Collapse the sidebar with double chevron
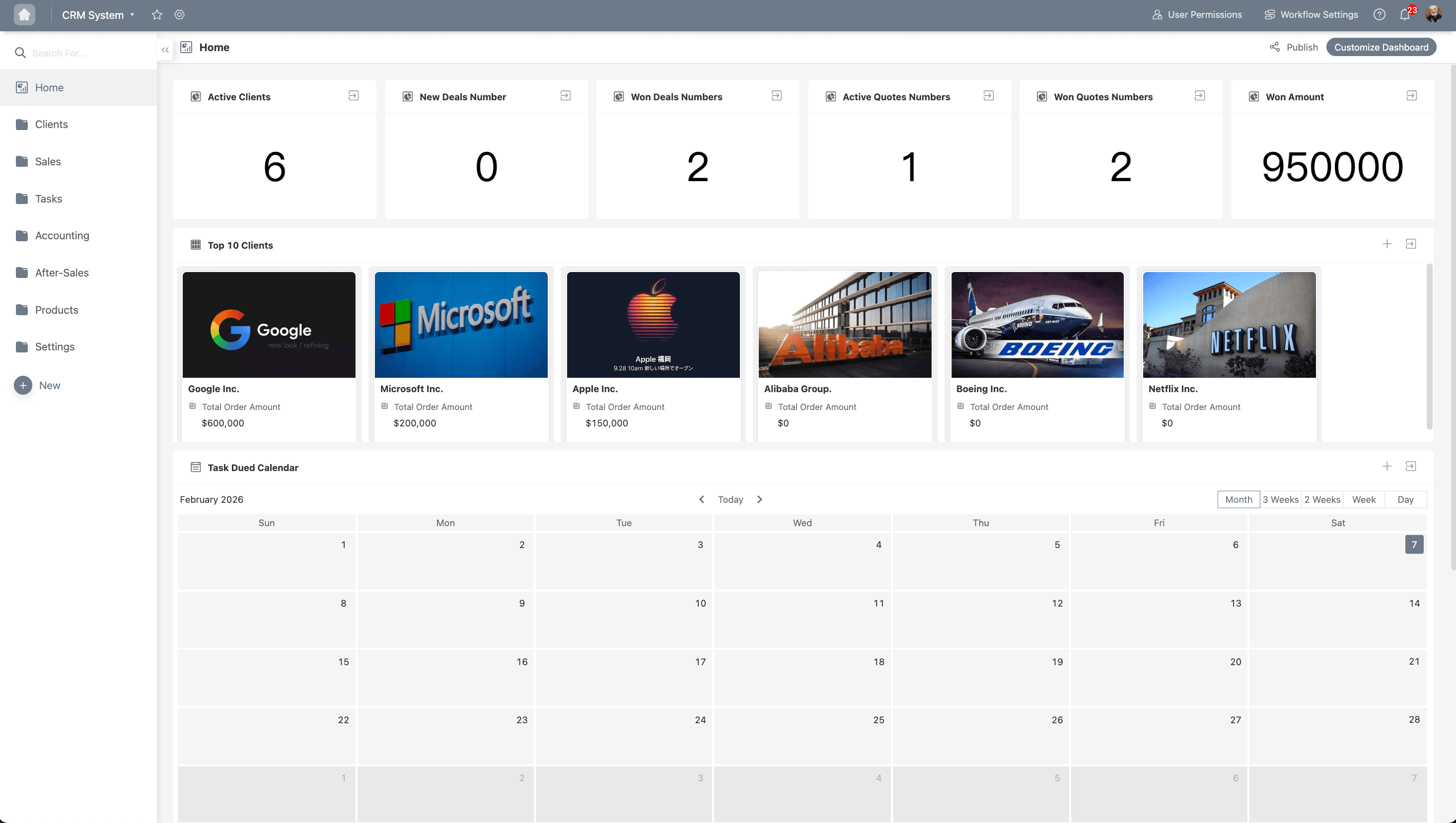Viewport: 1456px width, 823px height. point(165,50)
